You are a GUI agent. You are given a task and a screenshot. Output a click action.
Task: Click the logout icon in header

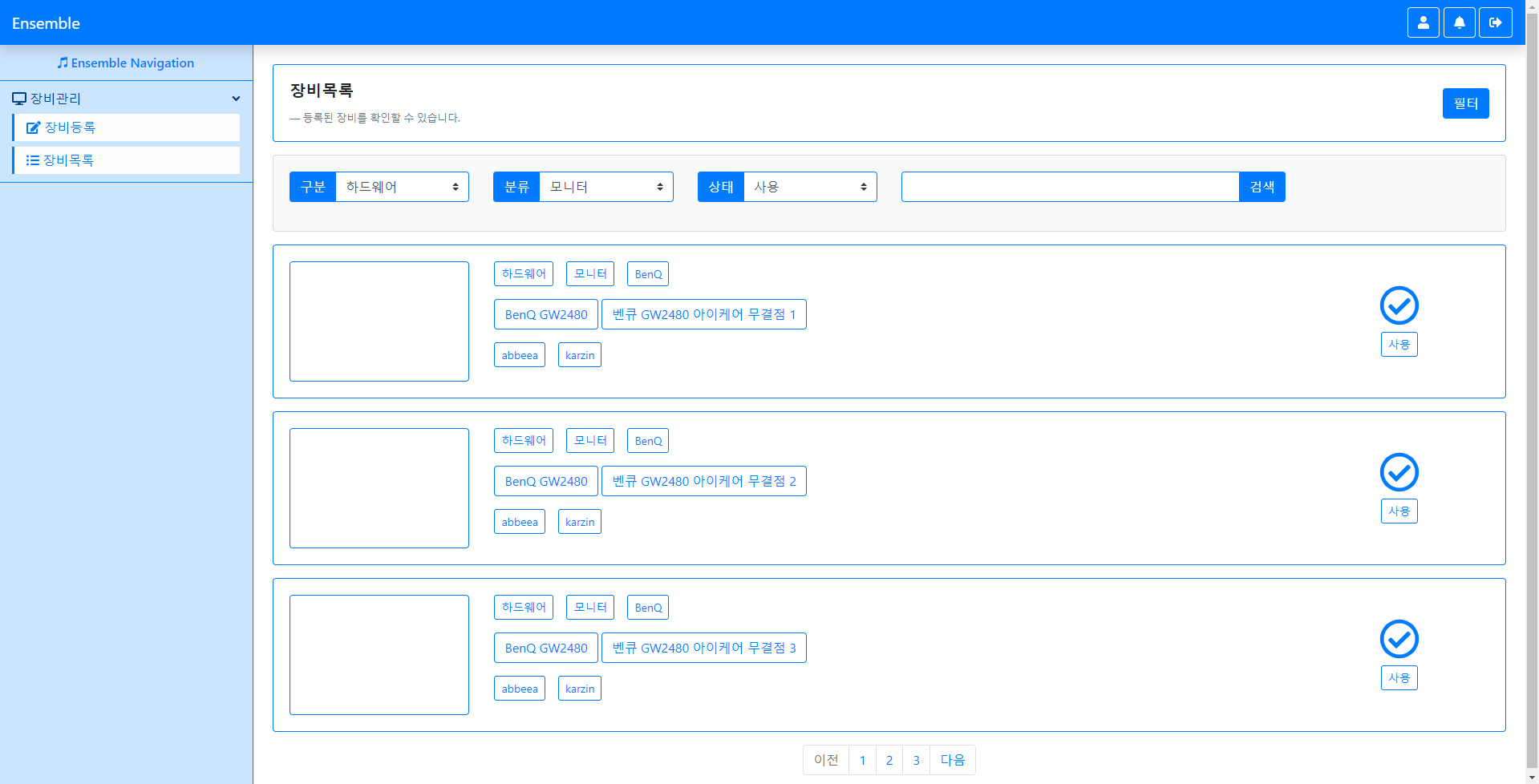coord(1495,22)
